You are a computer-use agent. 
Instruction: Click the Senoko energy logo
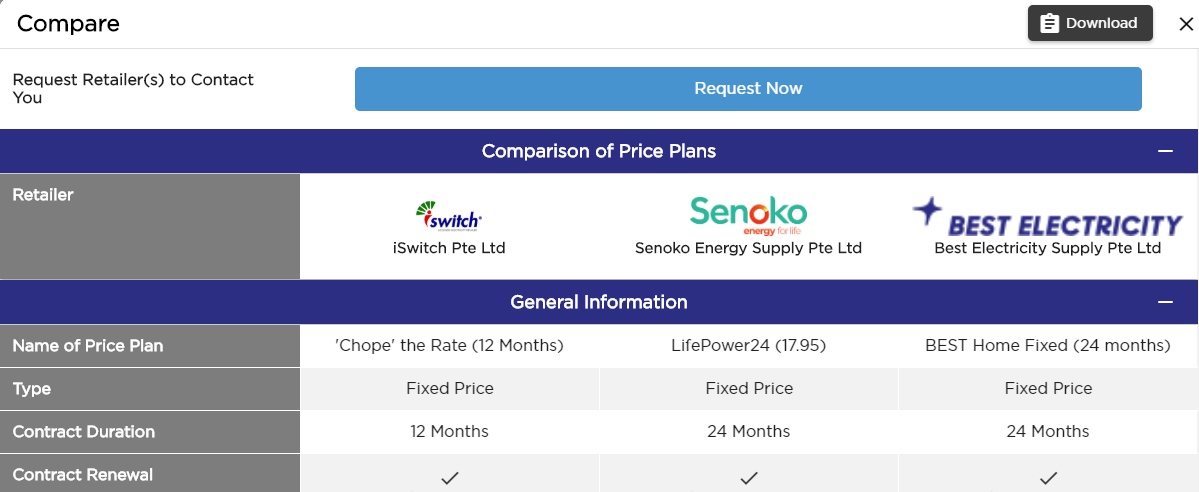[748, 213]
